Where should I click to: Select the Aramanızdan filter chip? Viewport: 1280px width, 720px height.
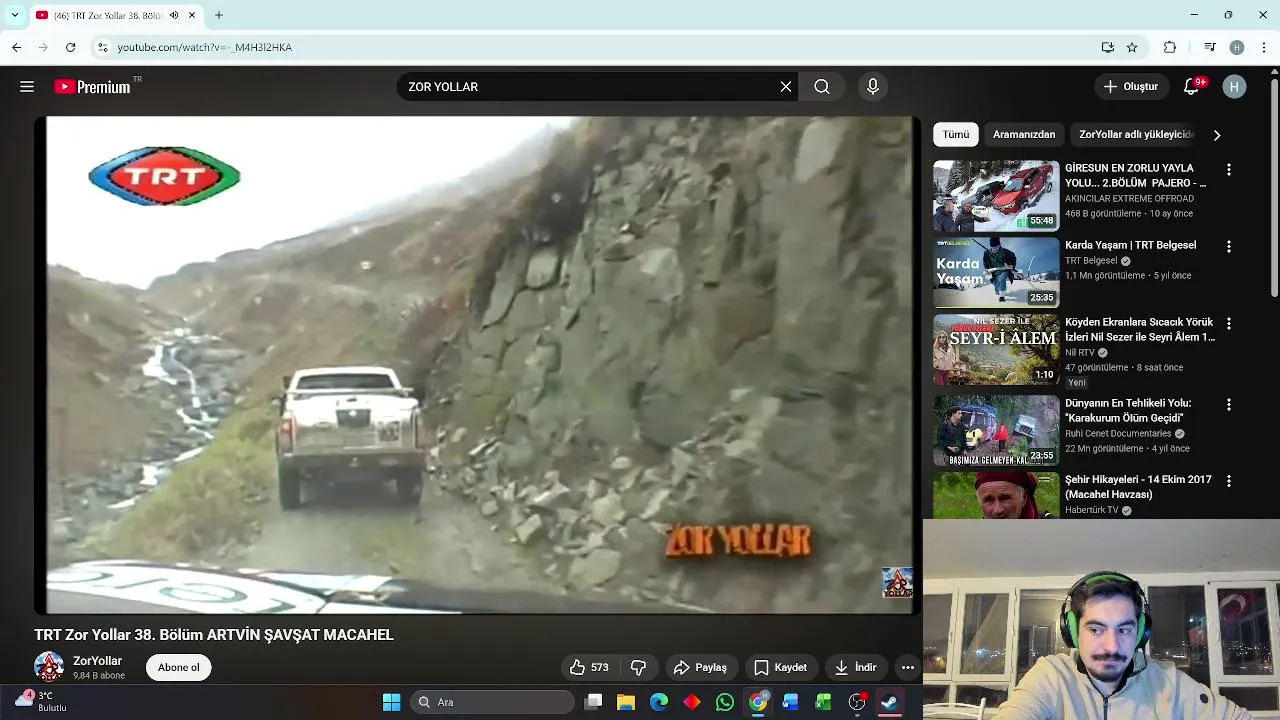[1024, 134]
